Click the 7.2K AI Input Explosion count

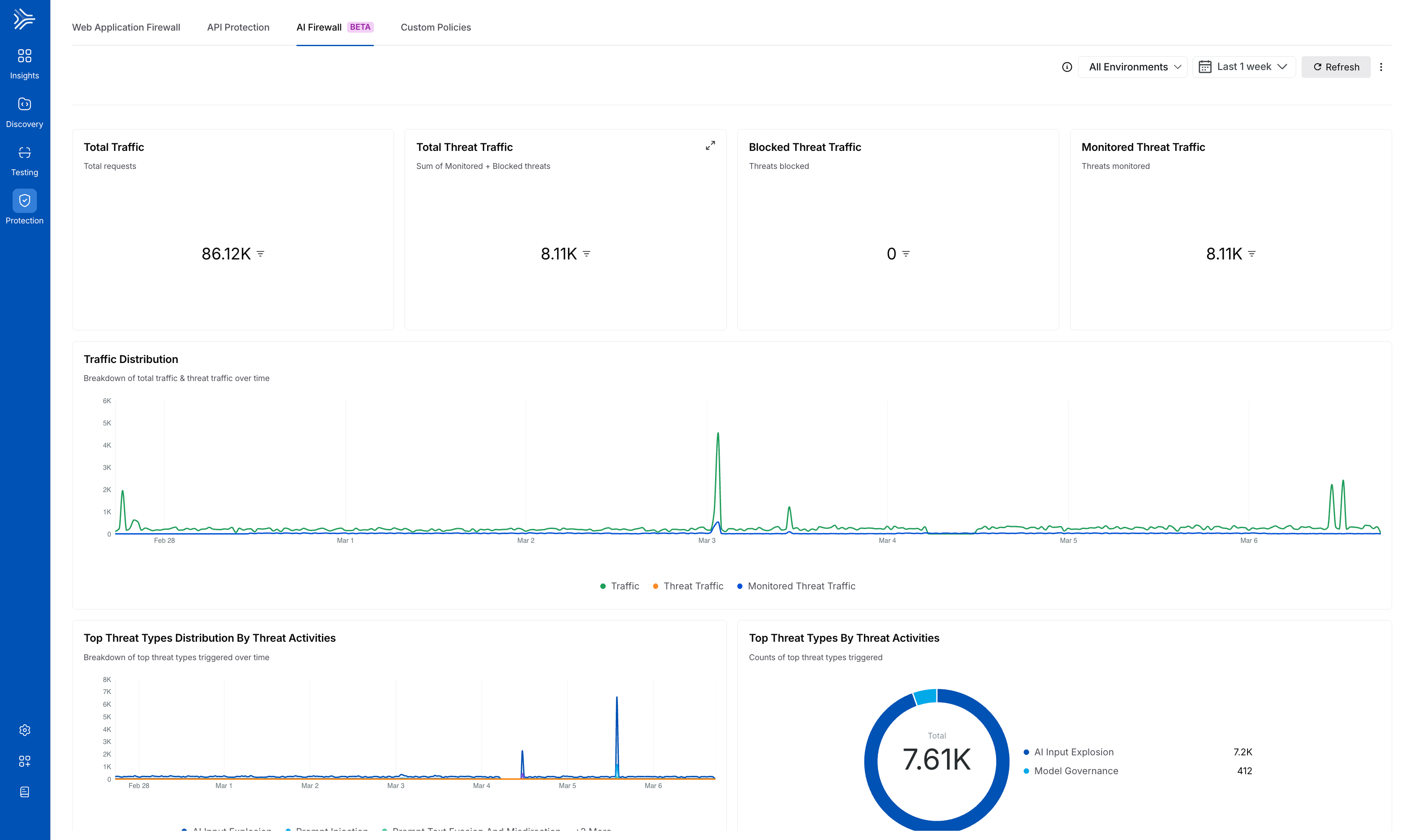[x=1243, y=752]
